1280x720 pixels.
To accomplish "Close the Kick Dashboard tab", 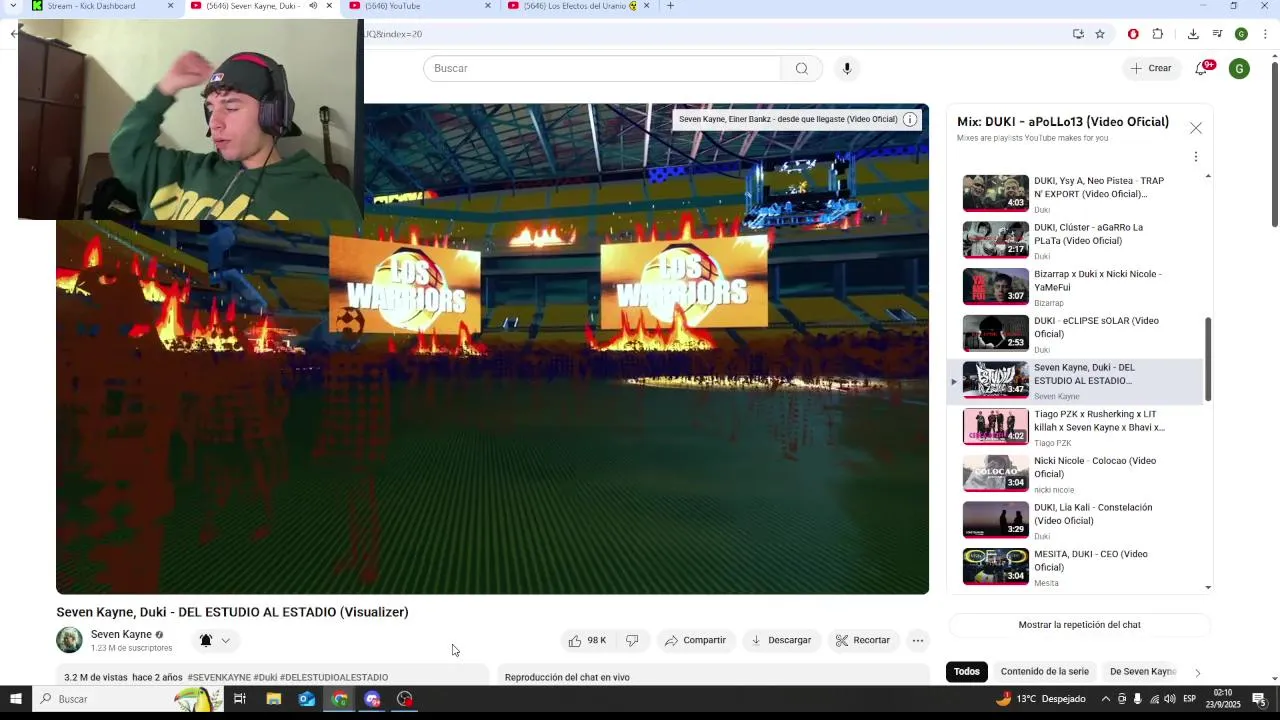I will click(x=170, y=6).
